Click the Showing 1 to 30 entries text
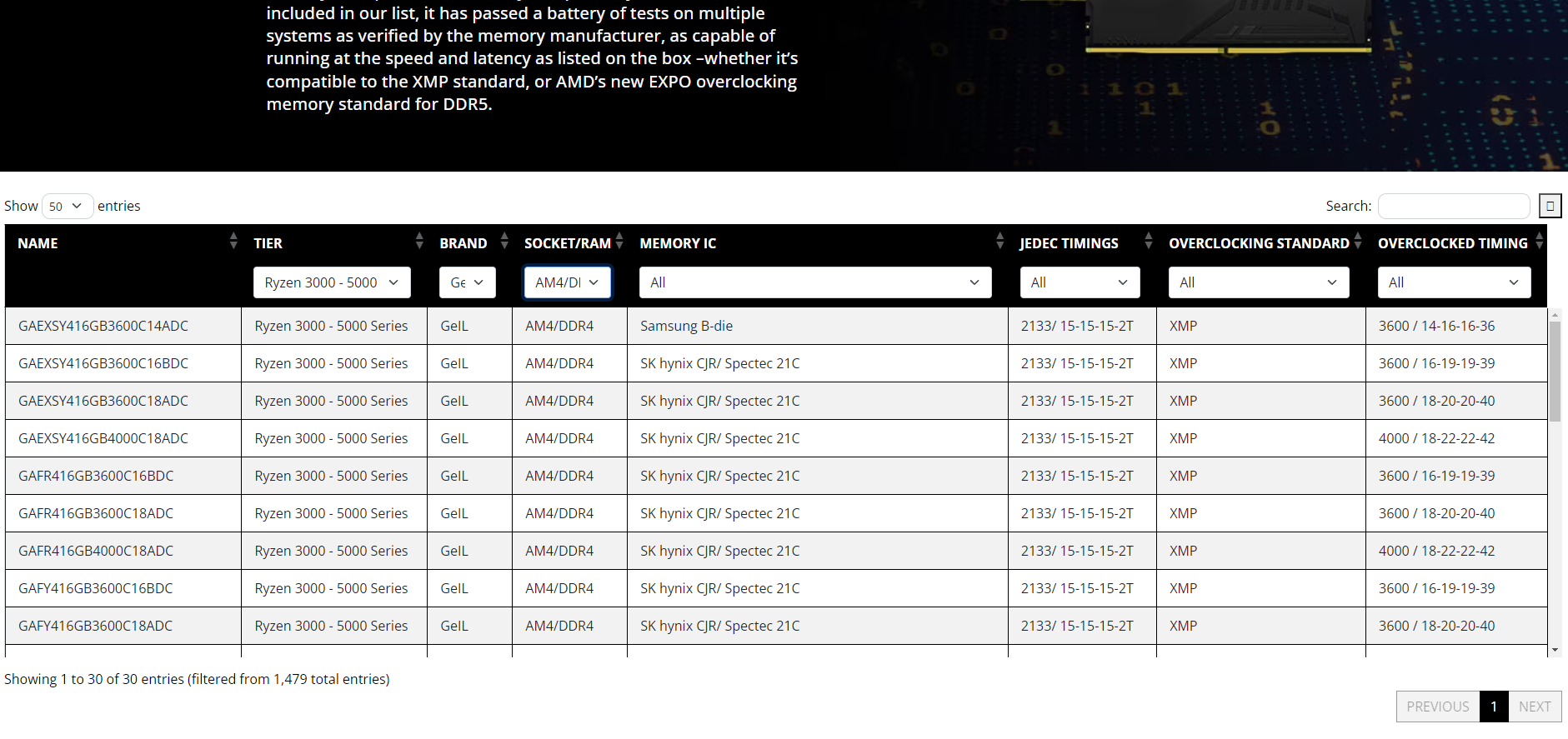This screenshot has height=739, width=1568. pos(197,679)
